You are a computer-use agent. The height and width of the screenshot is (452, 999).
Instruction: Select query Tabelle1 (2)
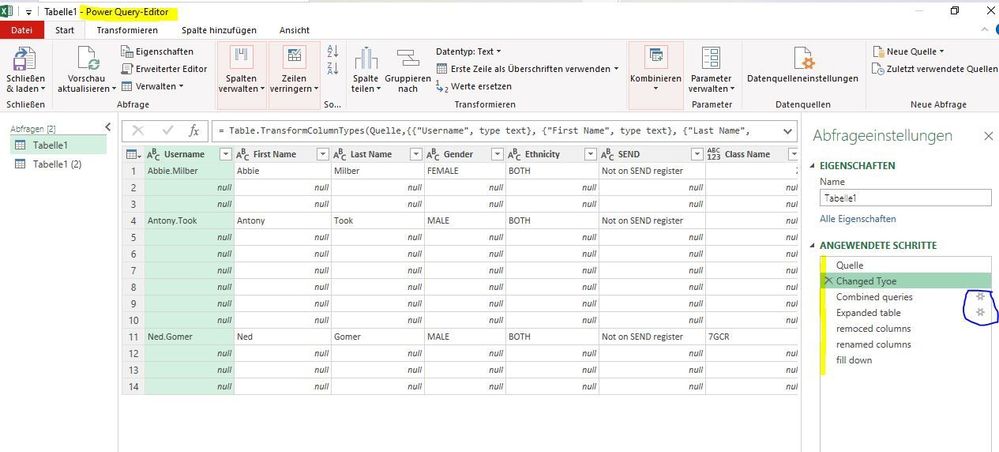(x=59, y=164)
